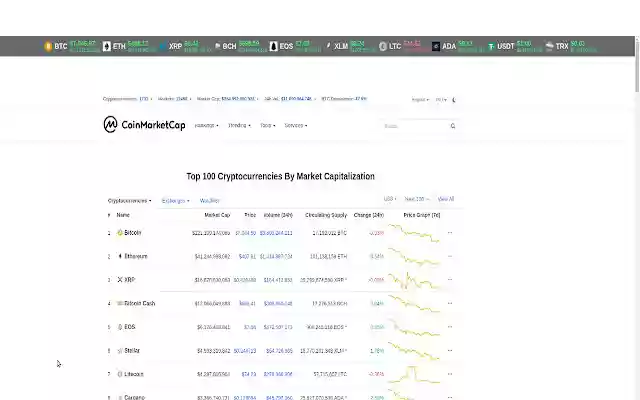The image size is (640, 400).
Task: Open the Services dropdown menu
Action: (x=296, y=125)
